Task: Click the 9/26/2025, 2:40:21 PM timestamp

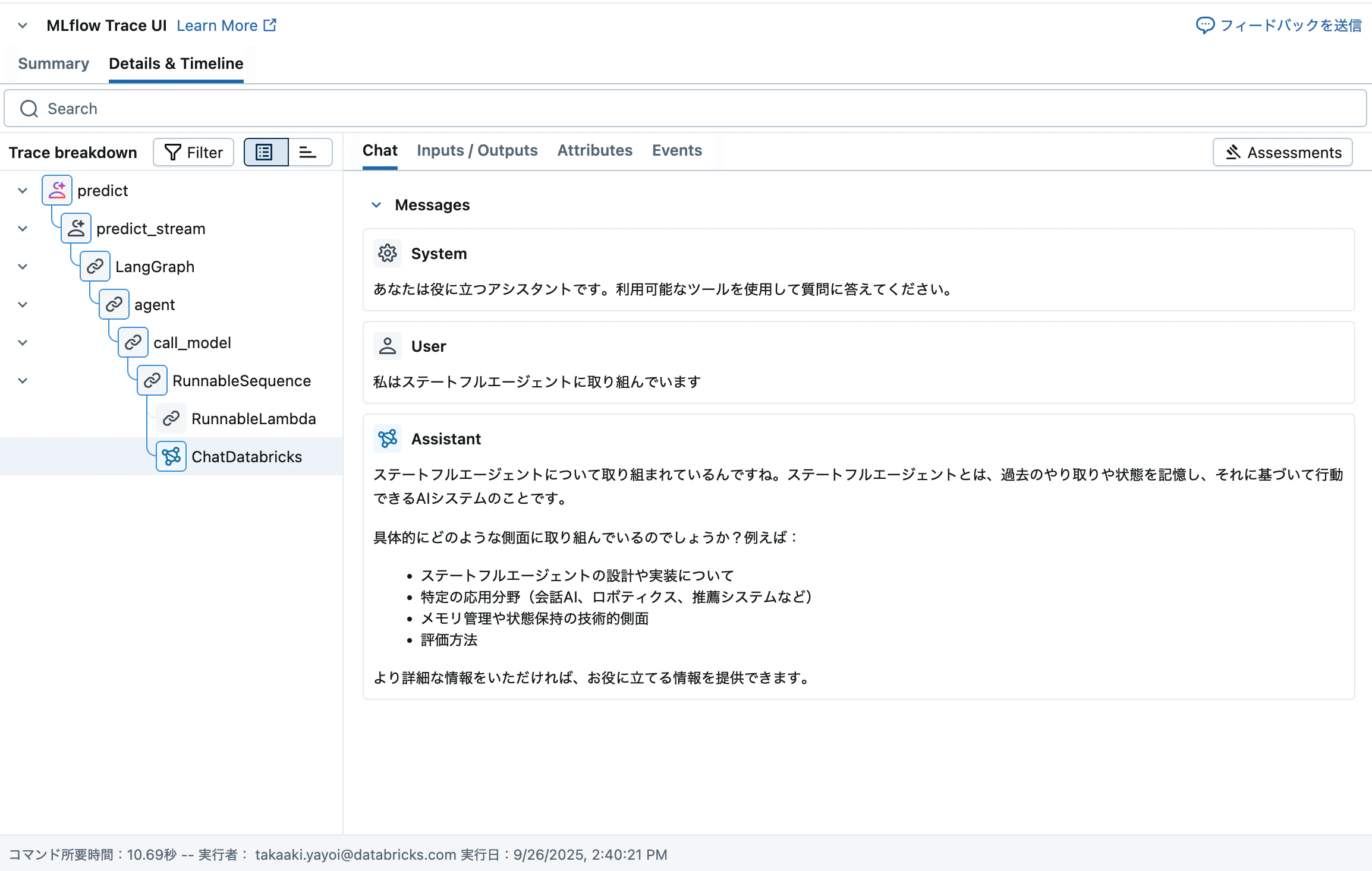Action: (x=590, y=854)
